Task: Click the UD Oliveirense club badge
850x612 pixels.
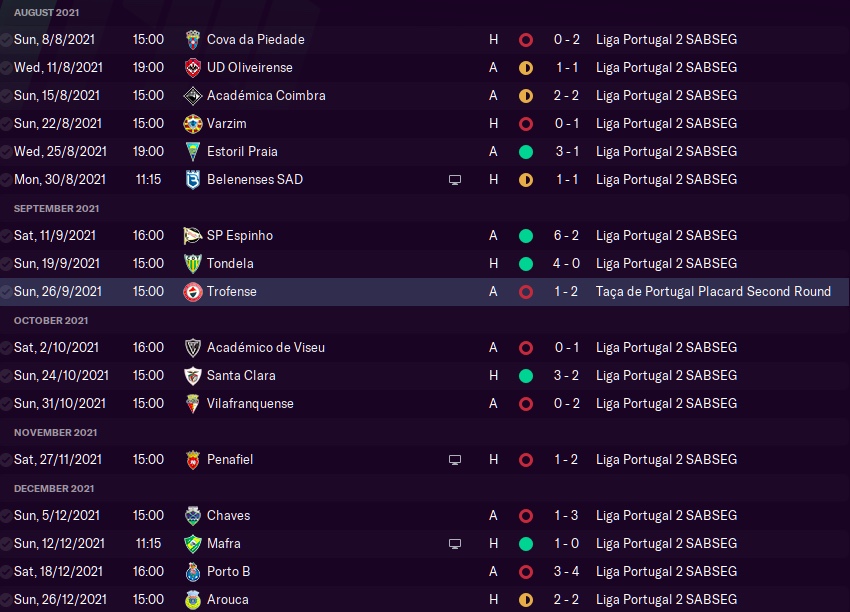Action: 193,68
